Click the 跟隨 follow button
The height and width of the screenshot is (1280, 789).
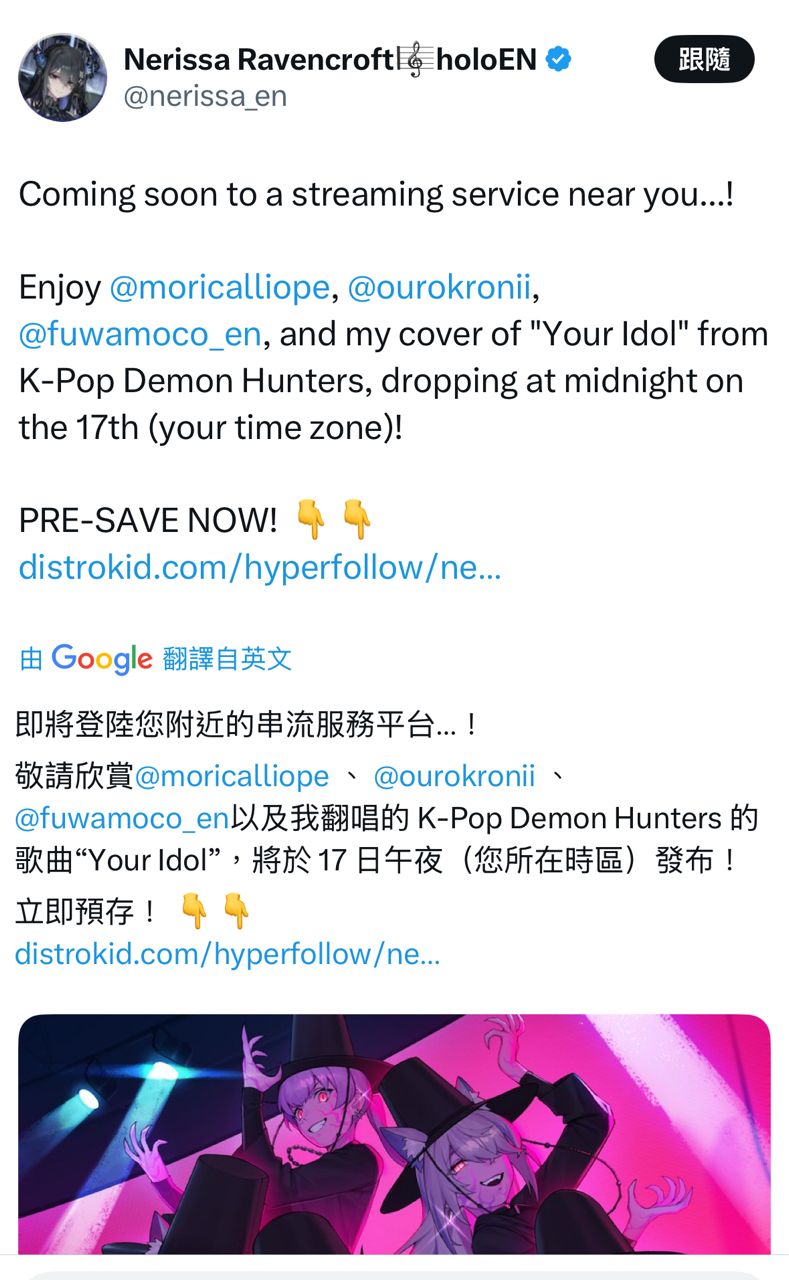[x=704, y=59]
